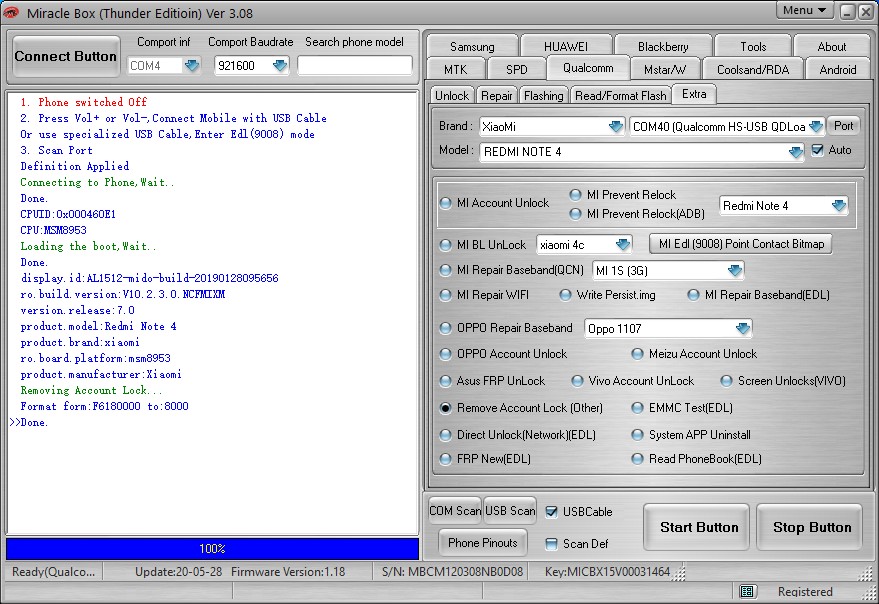Expand the Comport Baudrate 921600 dropdown
Screen dimensions: 879x604
(x=280, y=66)
